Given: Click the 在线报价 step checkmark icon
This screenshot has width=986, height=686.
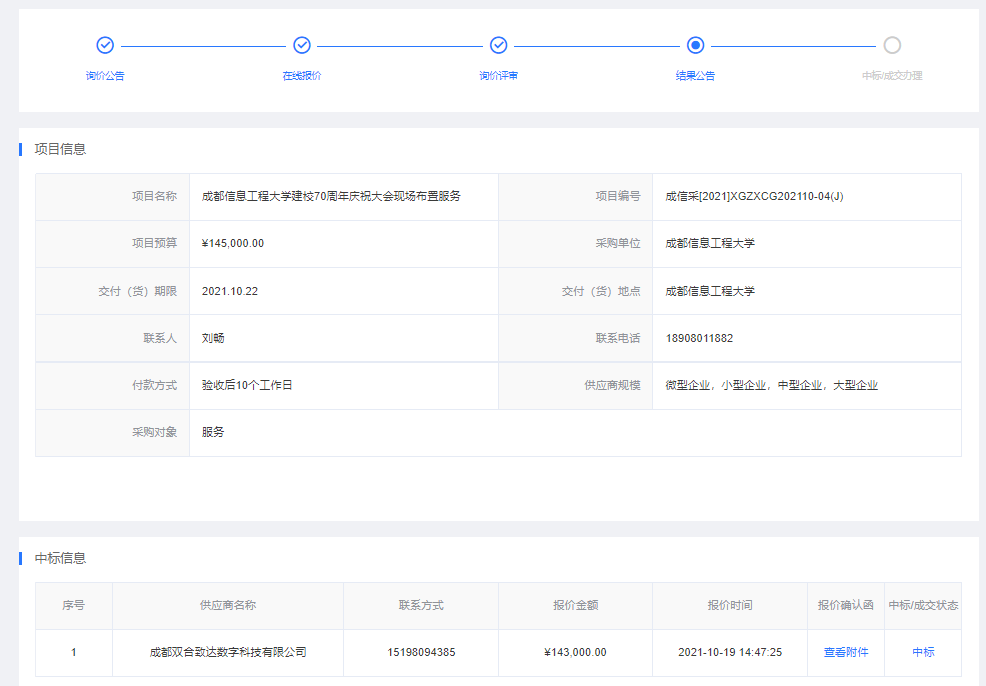Looking at the screenshot, I should tap(302, 45).
